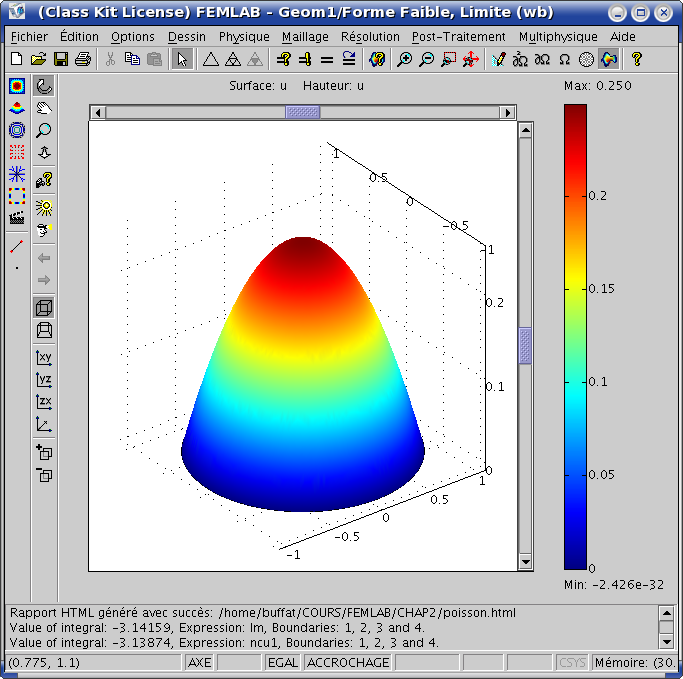Viewport: 683px width, 679px height.
Task: Select the surface plot icon in sidebar
Action: [x=17, y=87]
